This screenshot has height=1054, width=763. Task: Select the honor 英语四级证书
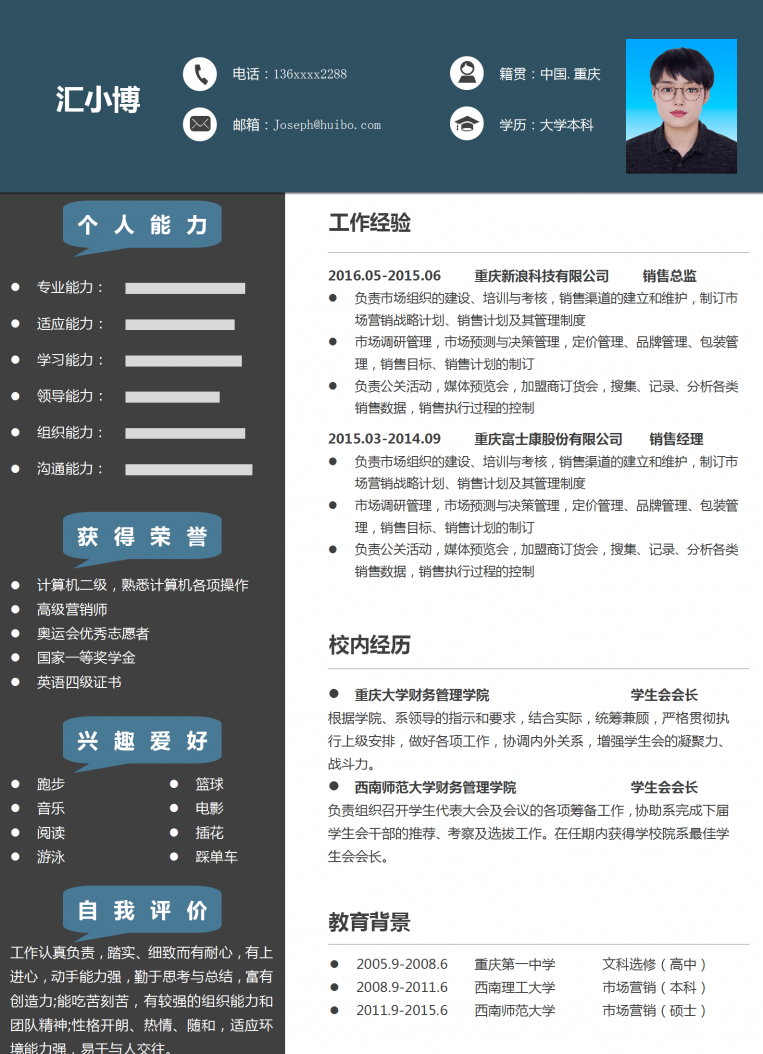pyautogui.click(x=79, y=682)
